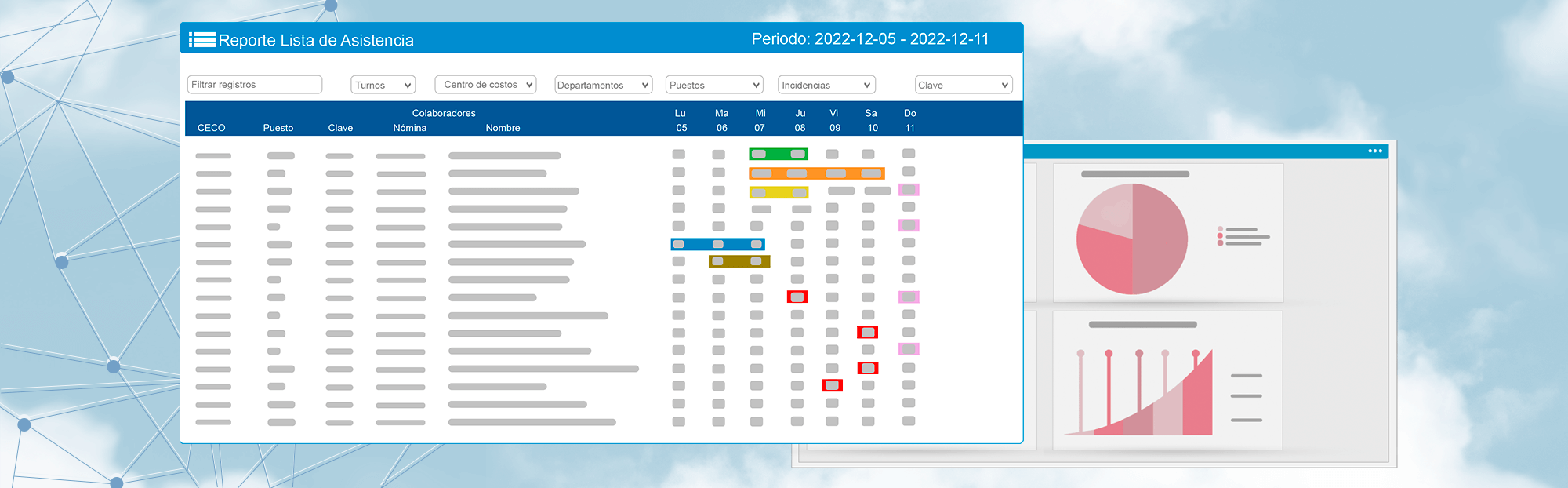Click the list icon beside Reporte title
Viewport: 1568px width, 488px height.
pos(201,40)
